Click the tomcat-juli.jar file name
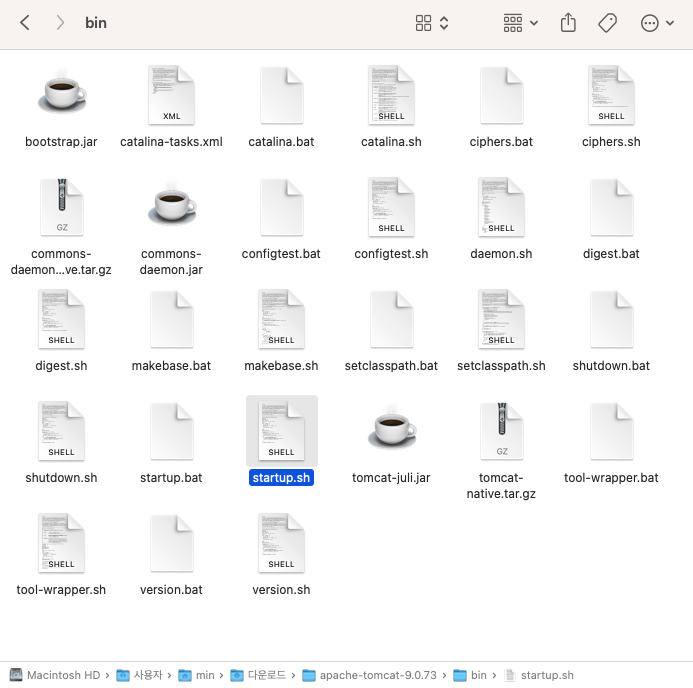The height and width of the screenshot is (688, 693). tap(391, 478)
